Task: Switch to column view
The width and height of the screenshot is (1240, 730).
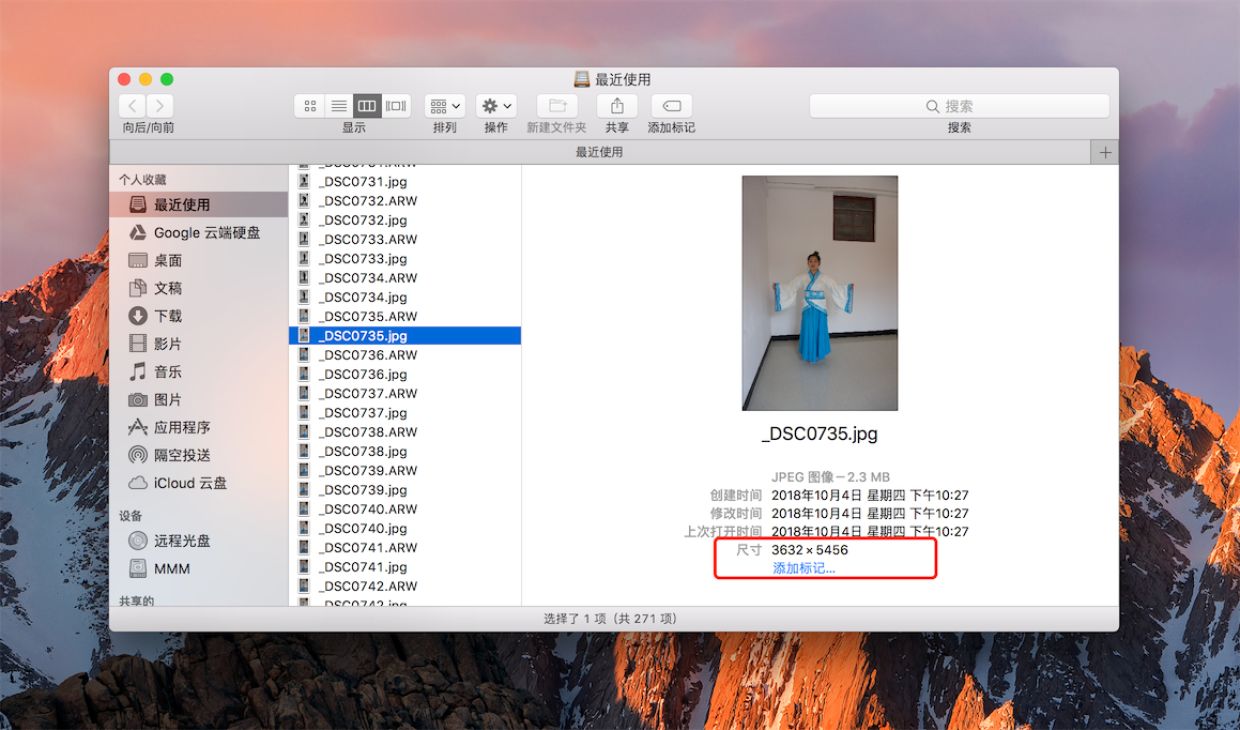Action: (x=367, y=106)
